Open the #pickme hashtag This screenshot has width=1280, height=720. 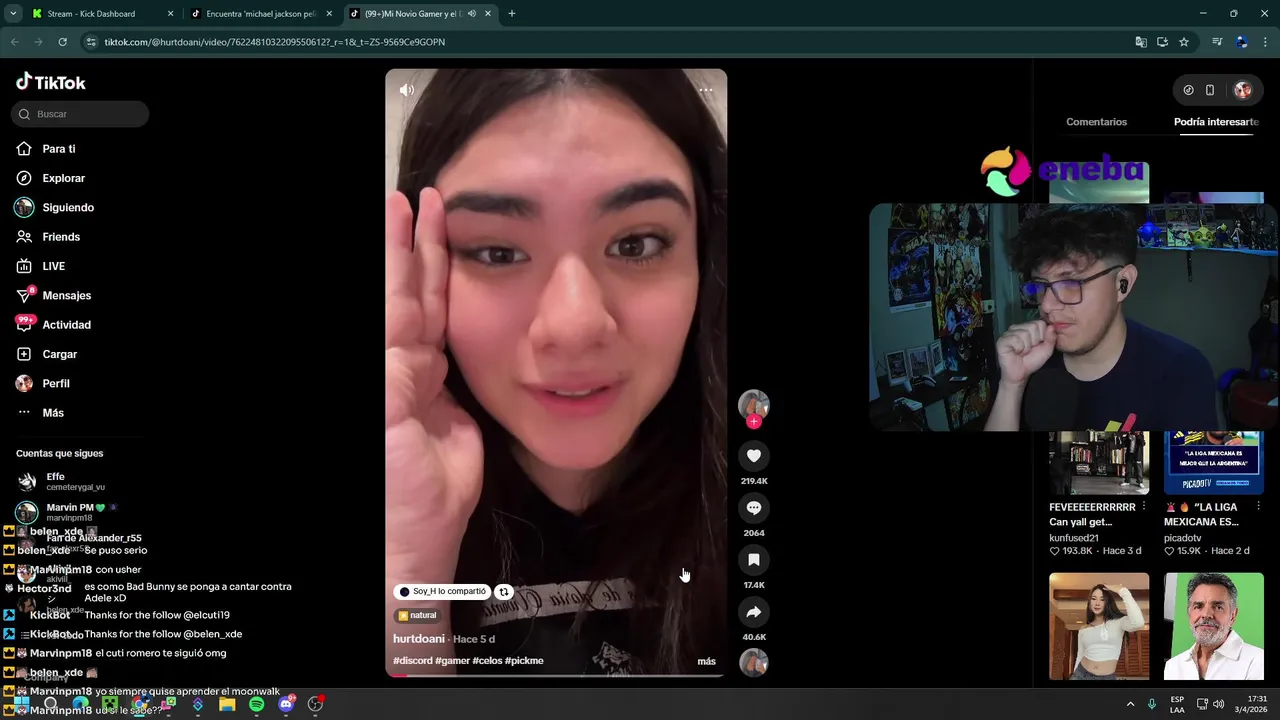coord(524,661)
